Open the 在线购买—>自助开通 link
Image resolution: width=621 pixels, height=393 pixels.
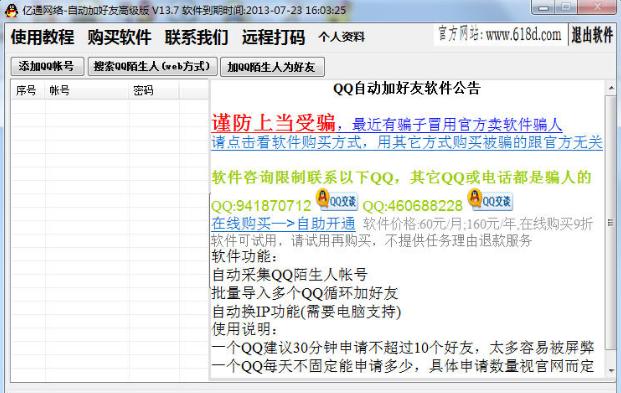(x=284, y=224)
